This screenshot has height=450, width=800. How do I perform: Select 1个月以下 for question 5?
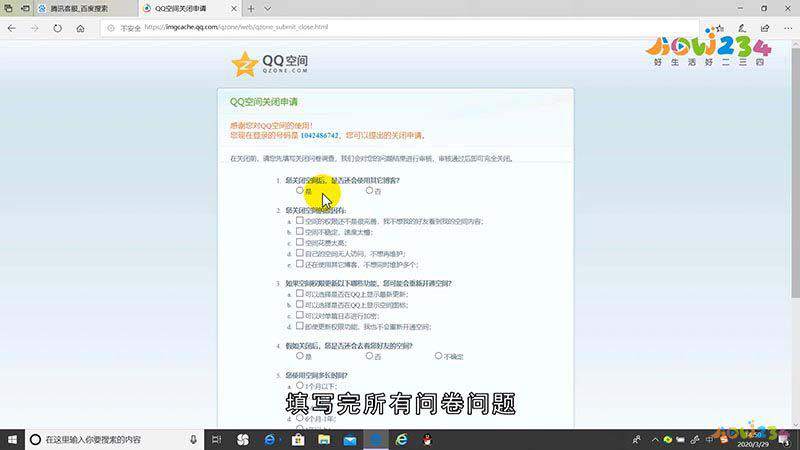click(299, 386)
